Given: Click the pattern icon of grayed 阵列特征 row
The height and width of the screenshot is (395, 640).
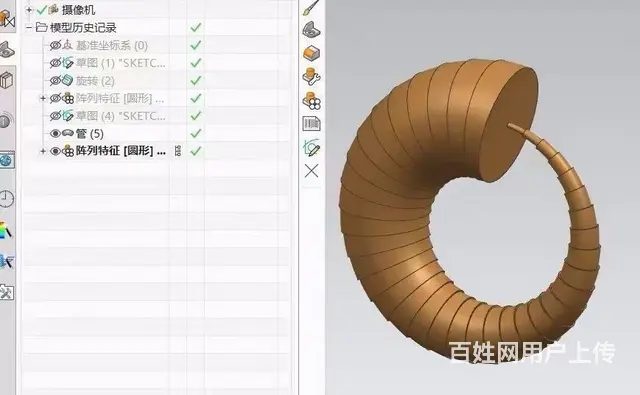Looking at the screenshot, I should click(x=68, y=98).
